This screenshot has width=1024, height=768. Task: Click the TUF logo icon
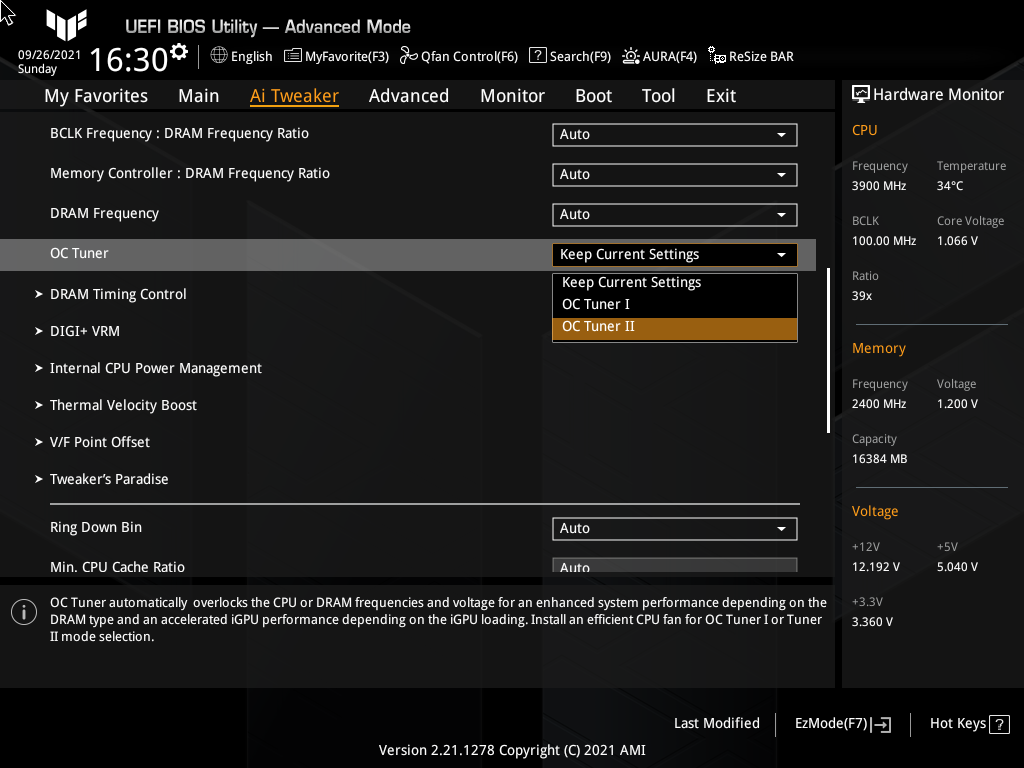coord(66,25)
